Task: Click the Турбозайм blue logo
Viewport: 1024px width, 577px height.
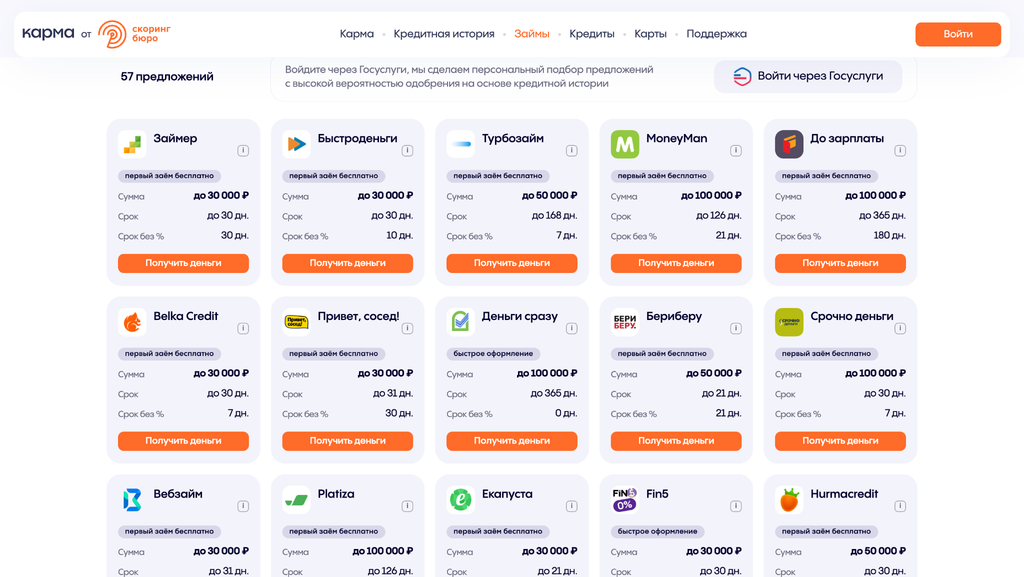Action: [x=460, y=144]
